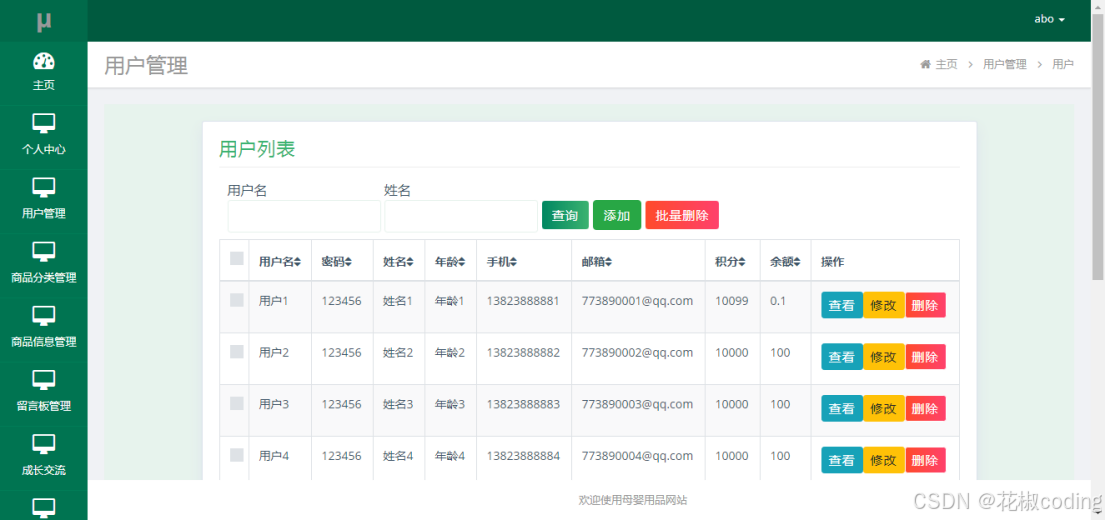Click the dashboard gauge icon for 主页

(x=44, y=61)
